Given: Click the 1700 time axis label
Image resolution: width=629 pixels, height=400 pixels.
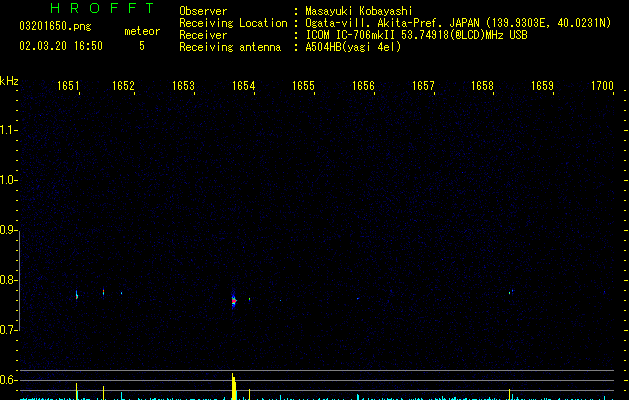Looking at the screenshot, I should coord(603,86).
